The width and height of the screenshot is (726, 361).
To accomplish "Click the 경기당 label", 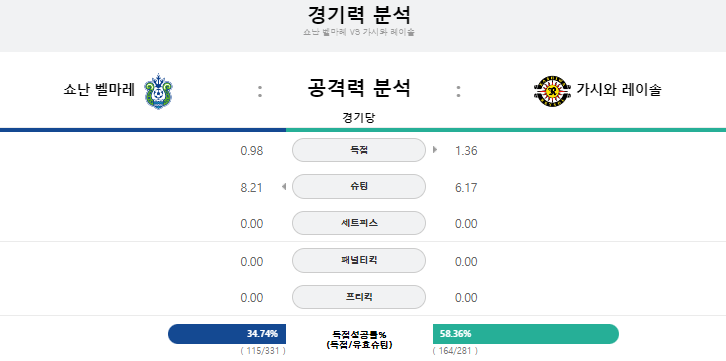I will (x=359, y=118).
